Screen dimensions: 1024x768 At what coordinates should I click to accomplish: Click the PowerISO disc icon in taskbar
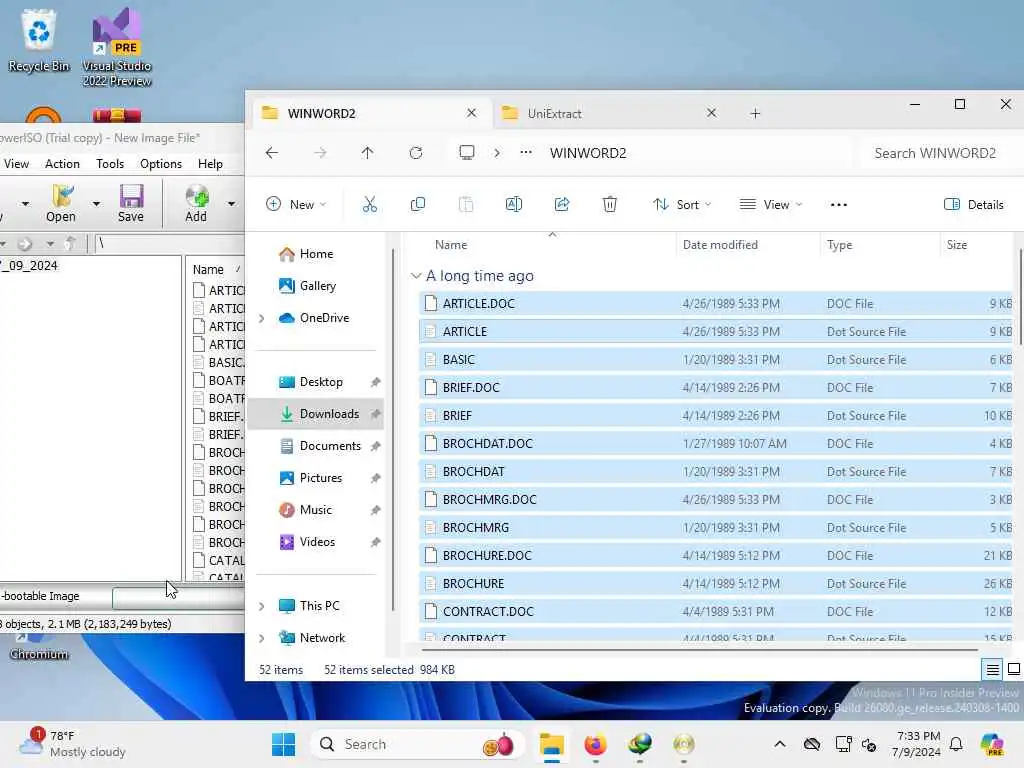tap(684, 744)
